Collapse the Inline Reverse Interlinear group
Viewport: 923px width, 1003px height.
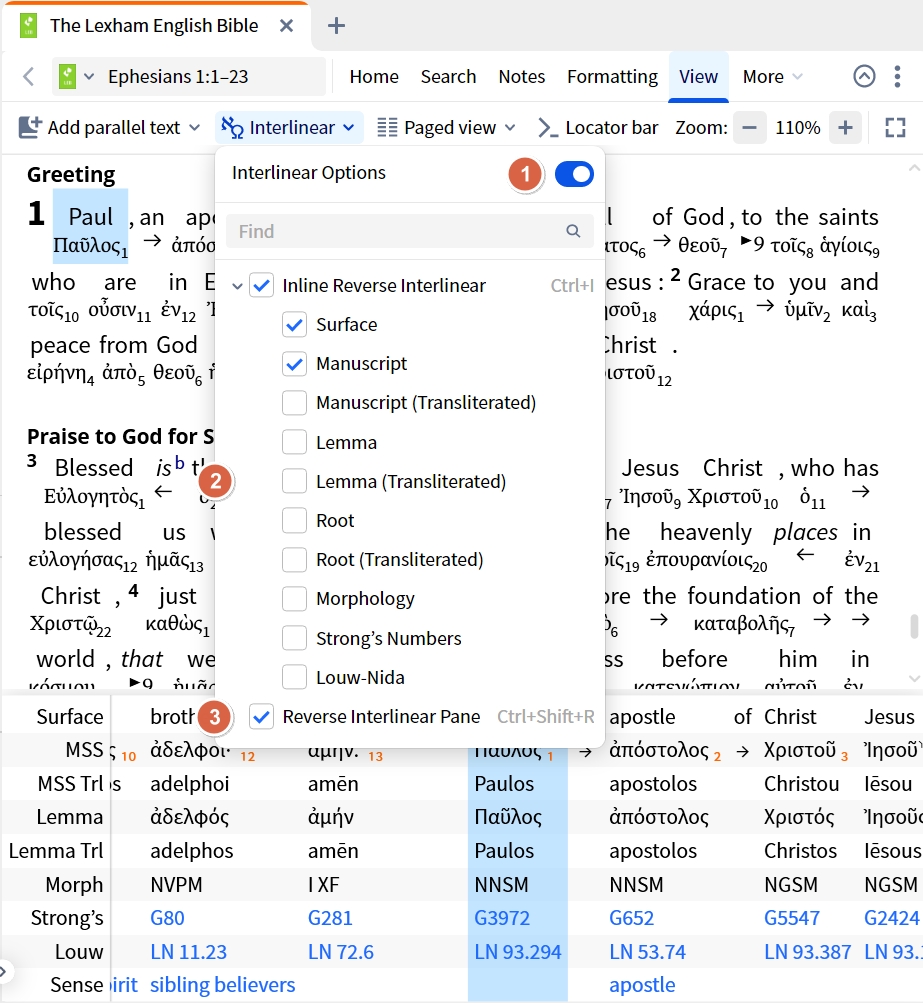click(237, 286)
